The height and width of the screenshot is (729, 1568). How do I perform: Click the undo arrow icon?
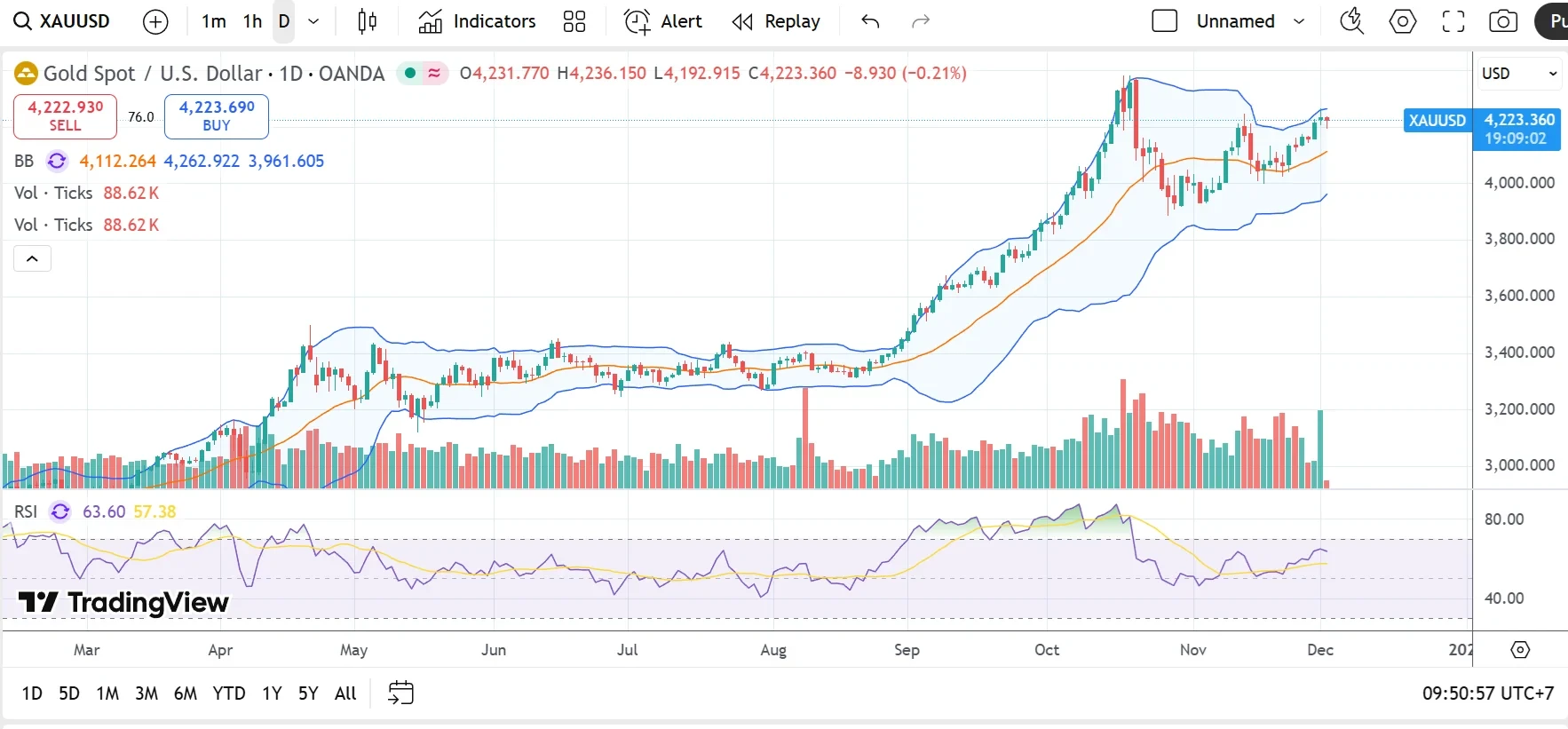click(870, 21)
